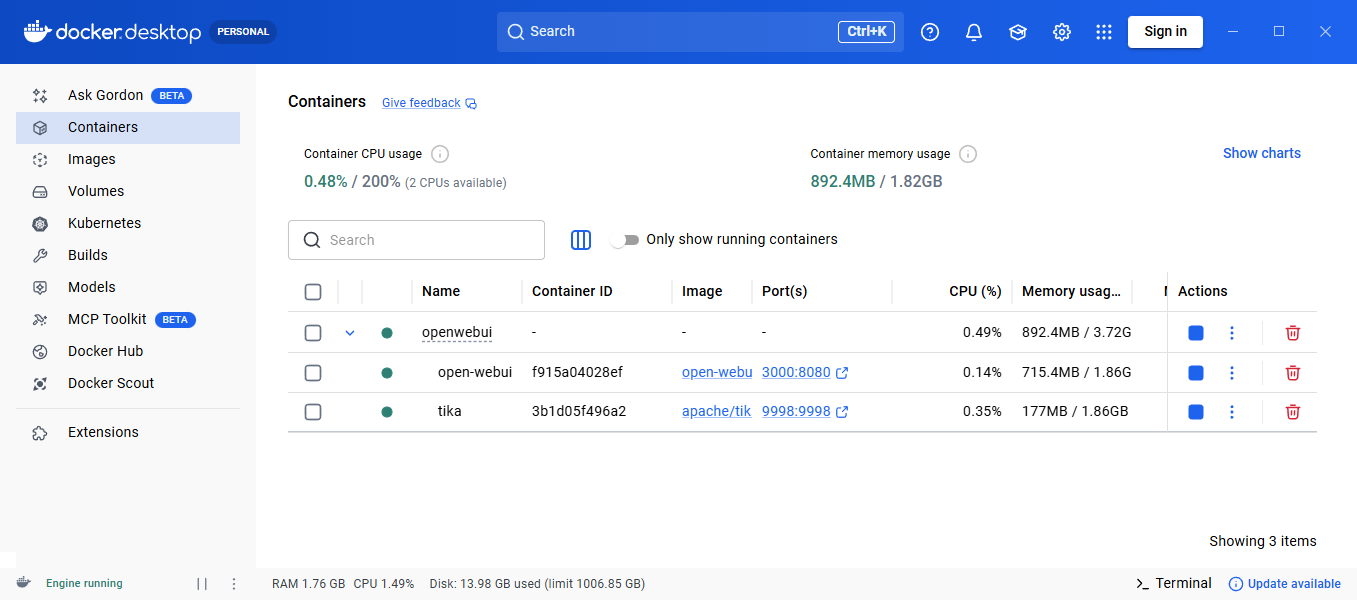
Task: Open the notifications bell icon
Action: coord(974,32)
